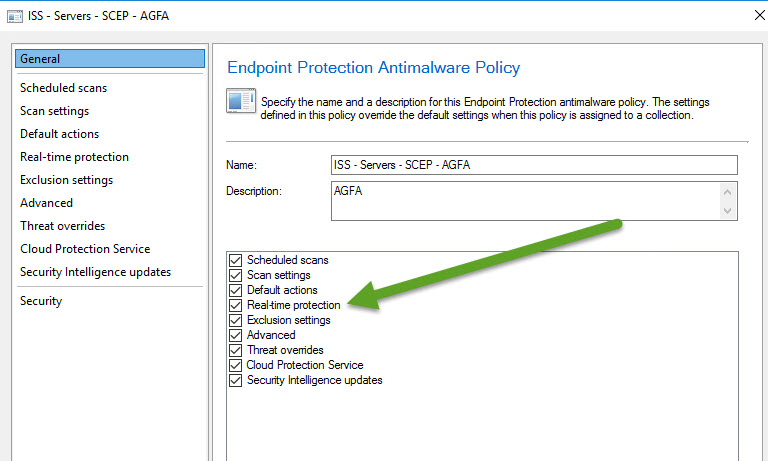
Task: Select the General page in sidebar
Action: 110,59
